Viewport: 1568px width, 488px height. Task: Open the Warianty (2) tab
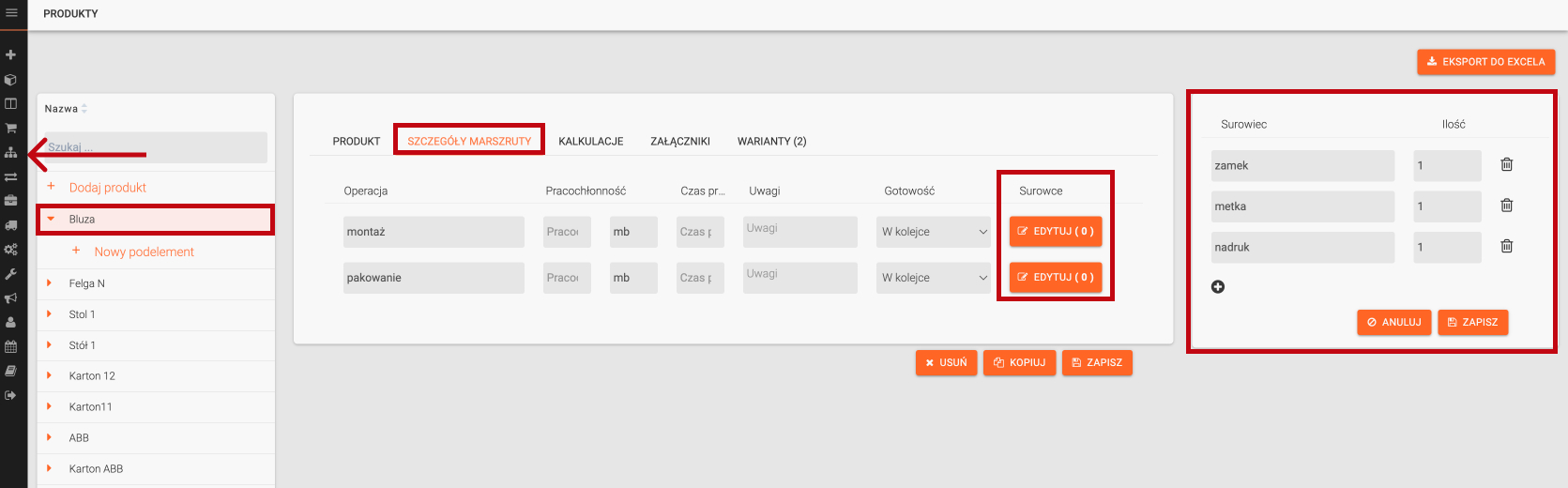click(771, 142)
